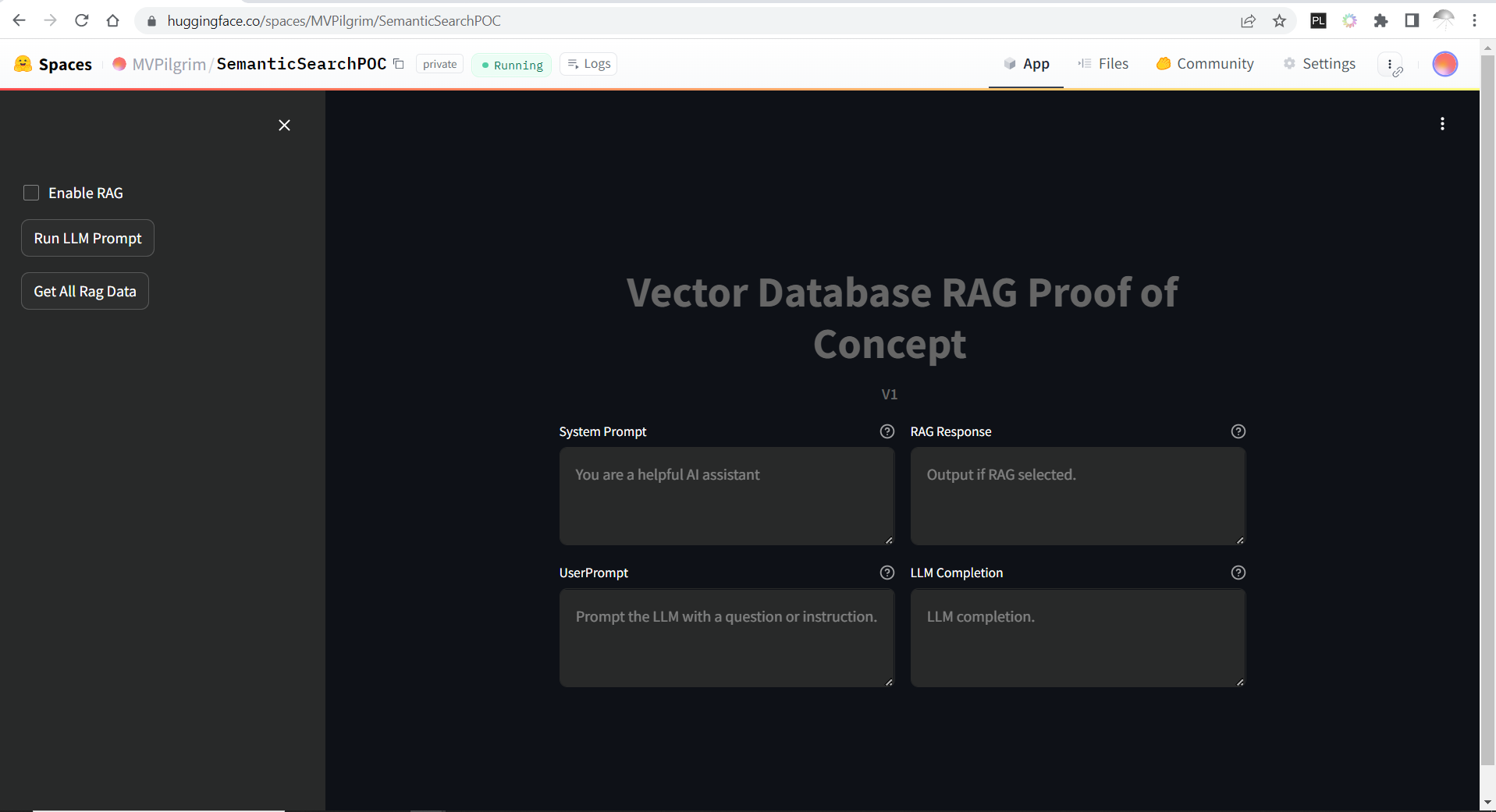This screenshot has height=812, width=1496.
Task: Close the sidebar panel
Action: [284, 126]
